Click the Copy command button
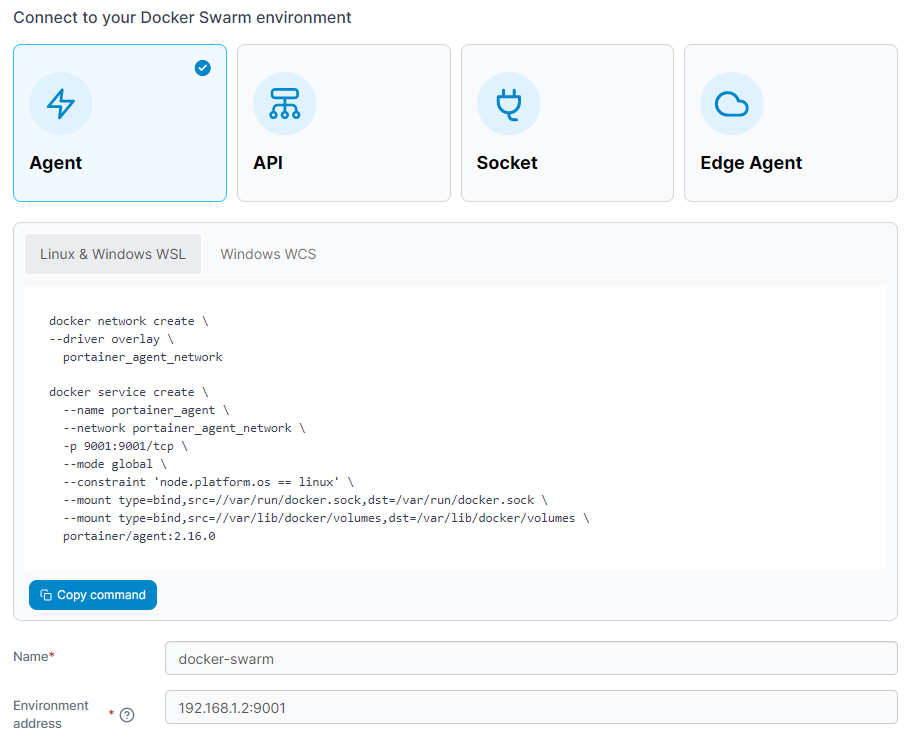The height and width of the screenshot is (743, 910). pos(93,595)
